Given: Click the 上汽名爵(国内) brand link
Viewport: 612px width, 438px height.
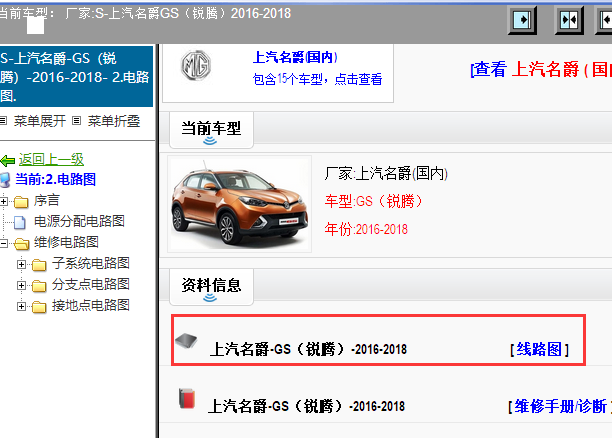Looking at the screenshot, I should pyautogui.click(x=295, y=57).
